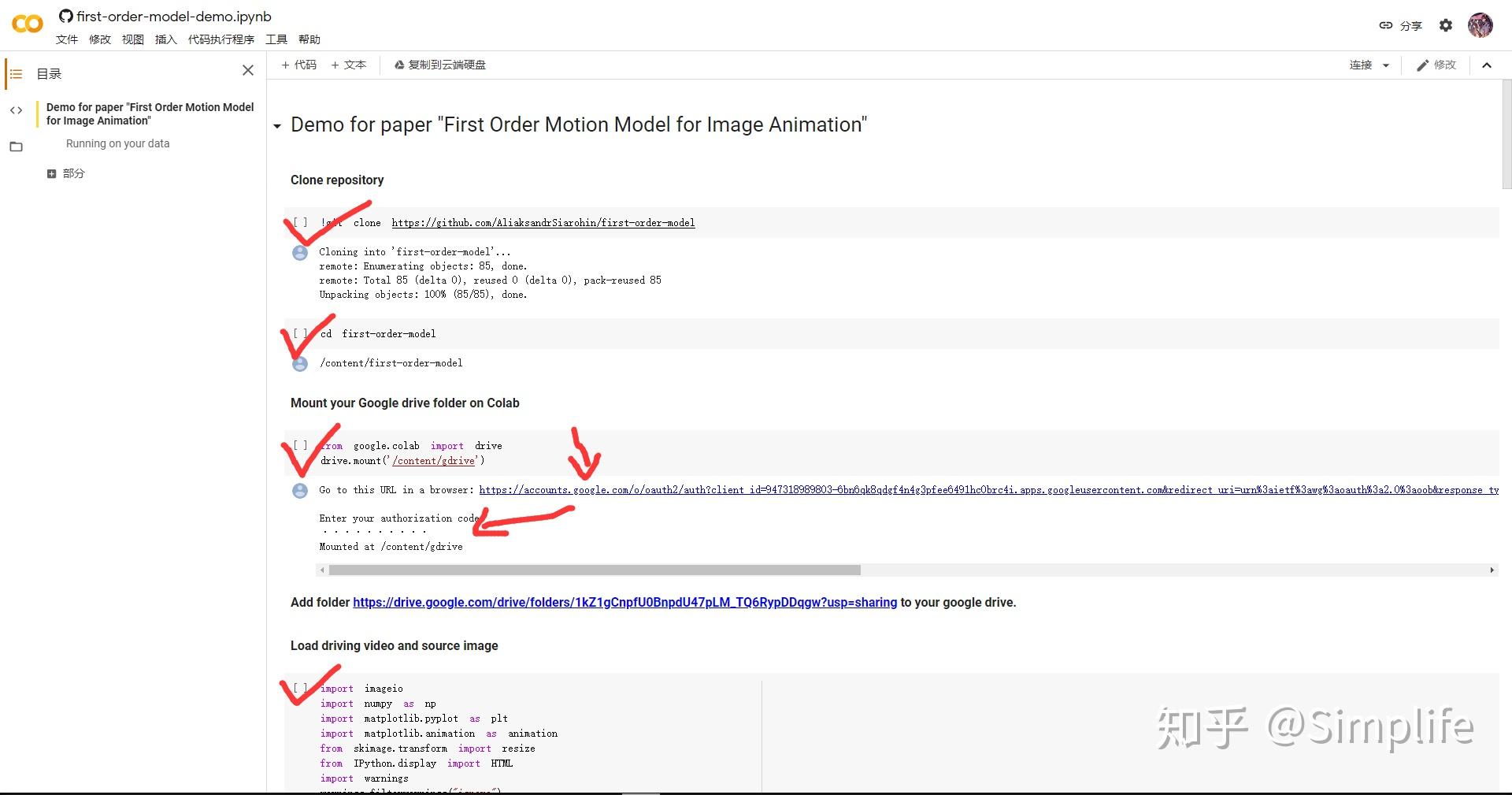Click the user account avatar
The image size is (1512, 795).
(x=1480, y=25)
